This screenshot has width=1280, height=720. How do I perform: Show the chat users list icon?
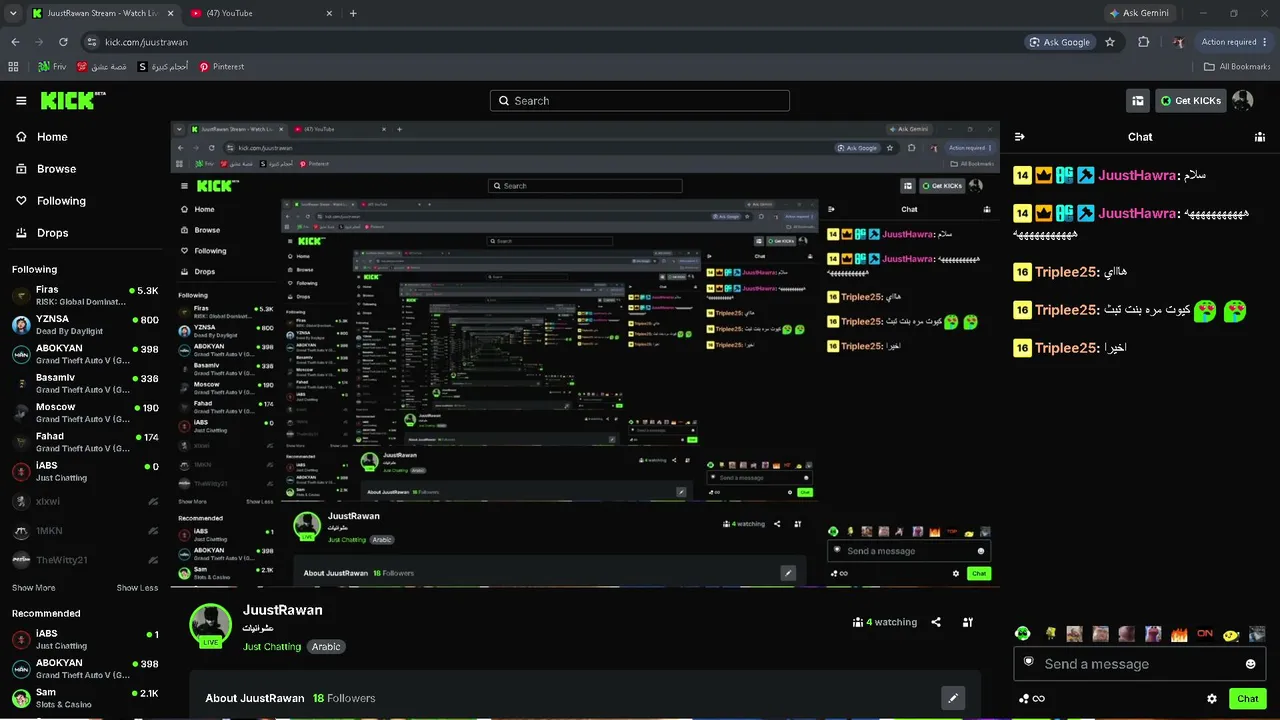point(1260,137)
